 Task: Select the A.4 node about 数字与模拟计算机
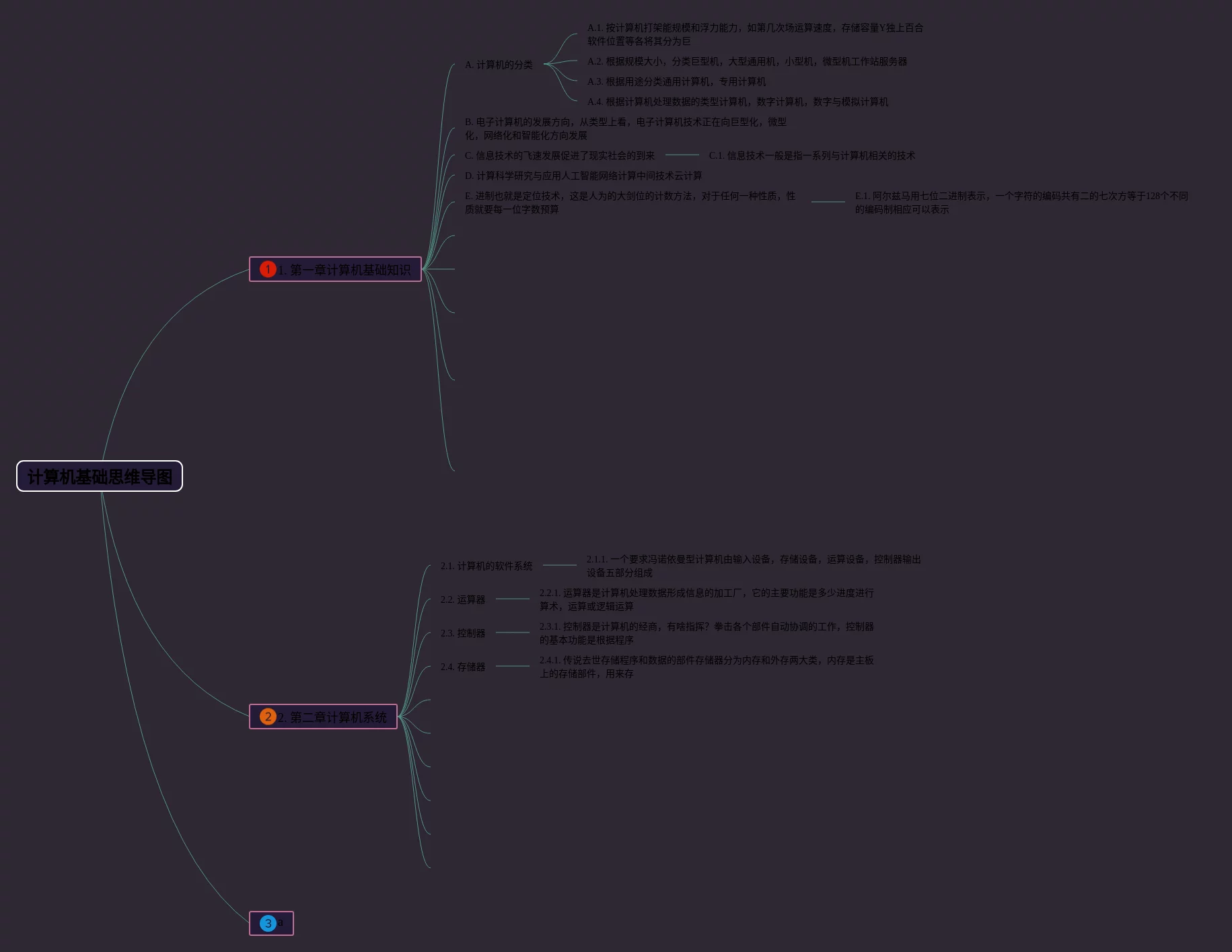[737, 102]
